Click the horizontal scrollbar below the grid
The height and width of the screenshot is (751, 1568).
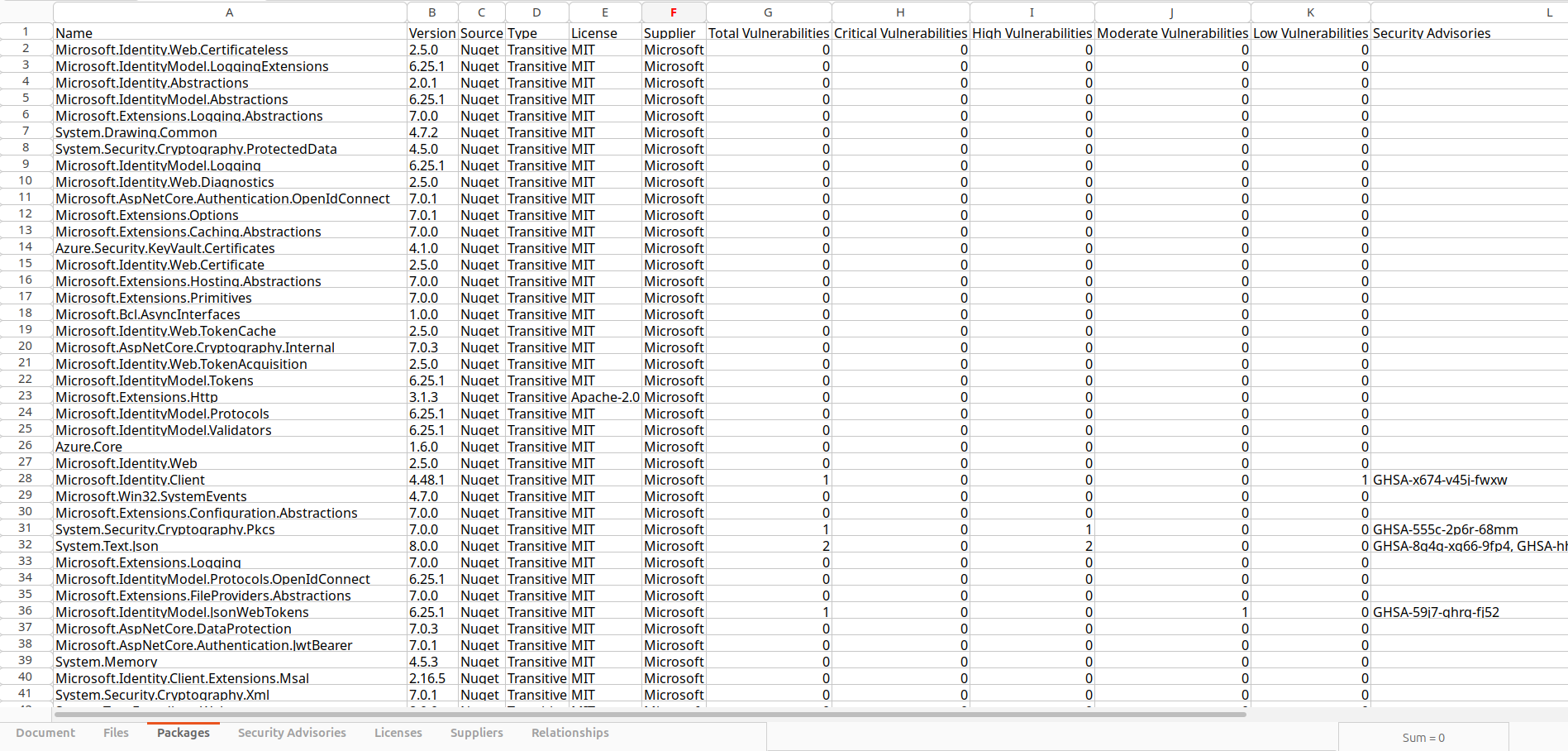(649, 714)
